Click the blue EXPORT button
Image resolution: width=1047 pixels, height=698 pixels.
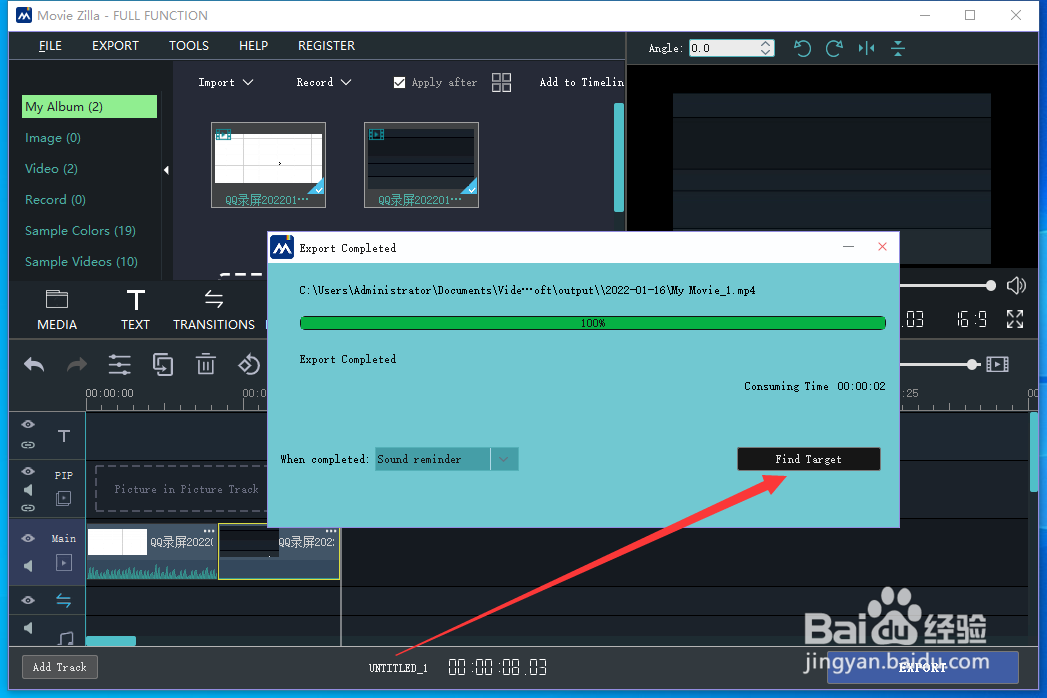(923, 667)
